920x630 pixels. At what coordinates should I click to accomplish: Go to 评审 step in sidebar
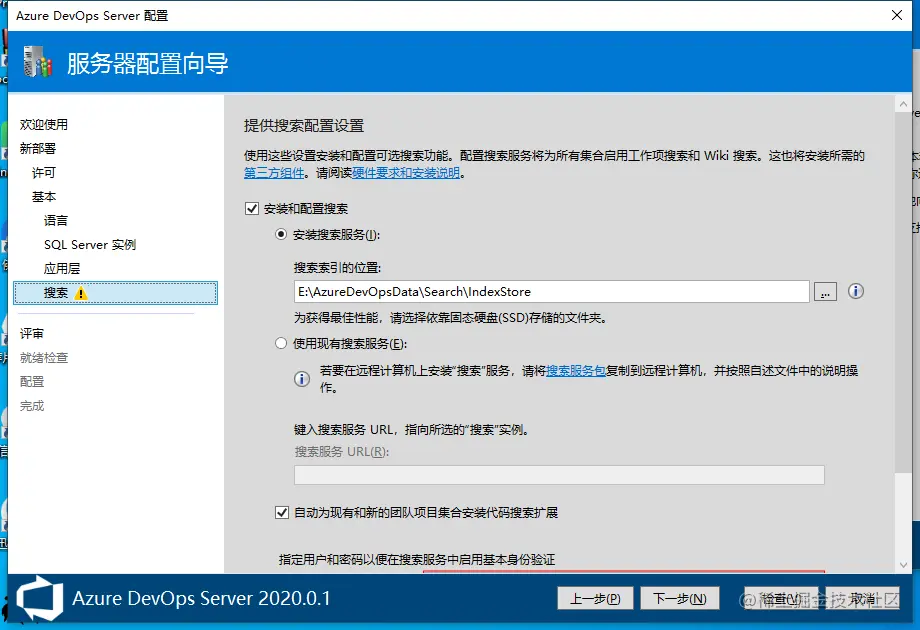[x=32, y=334]
